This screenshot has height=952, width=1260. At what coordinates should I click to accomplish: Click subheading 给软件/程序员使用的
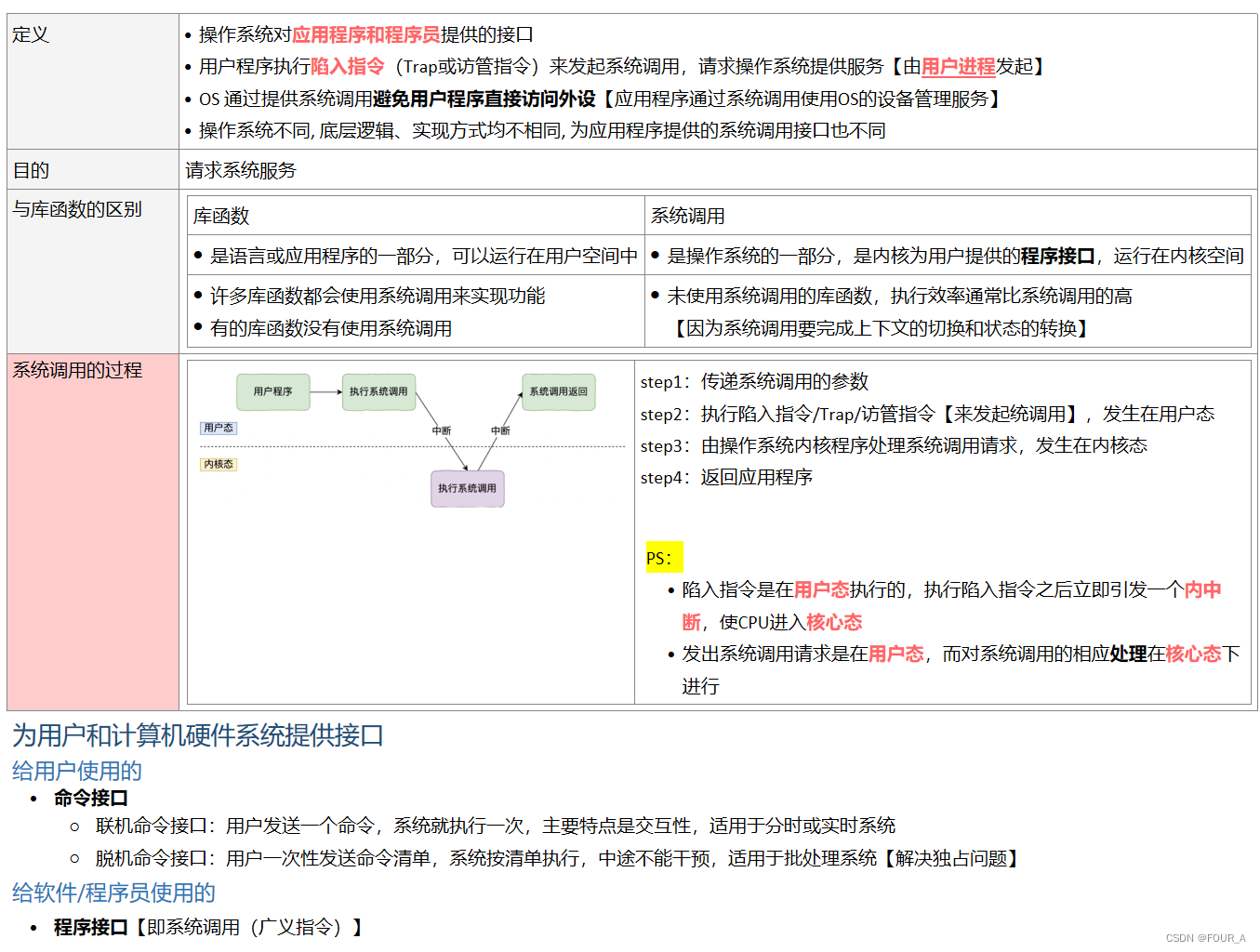pos(113,892)
